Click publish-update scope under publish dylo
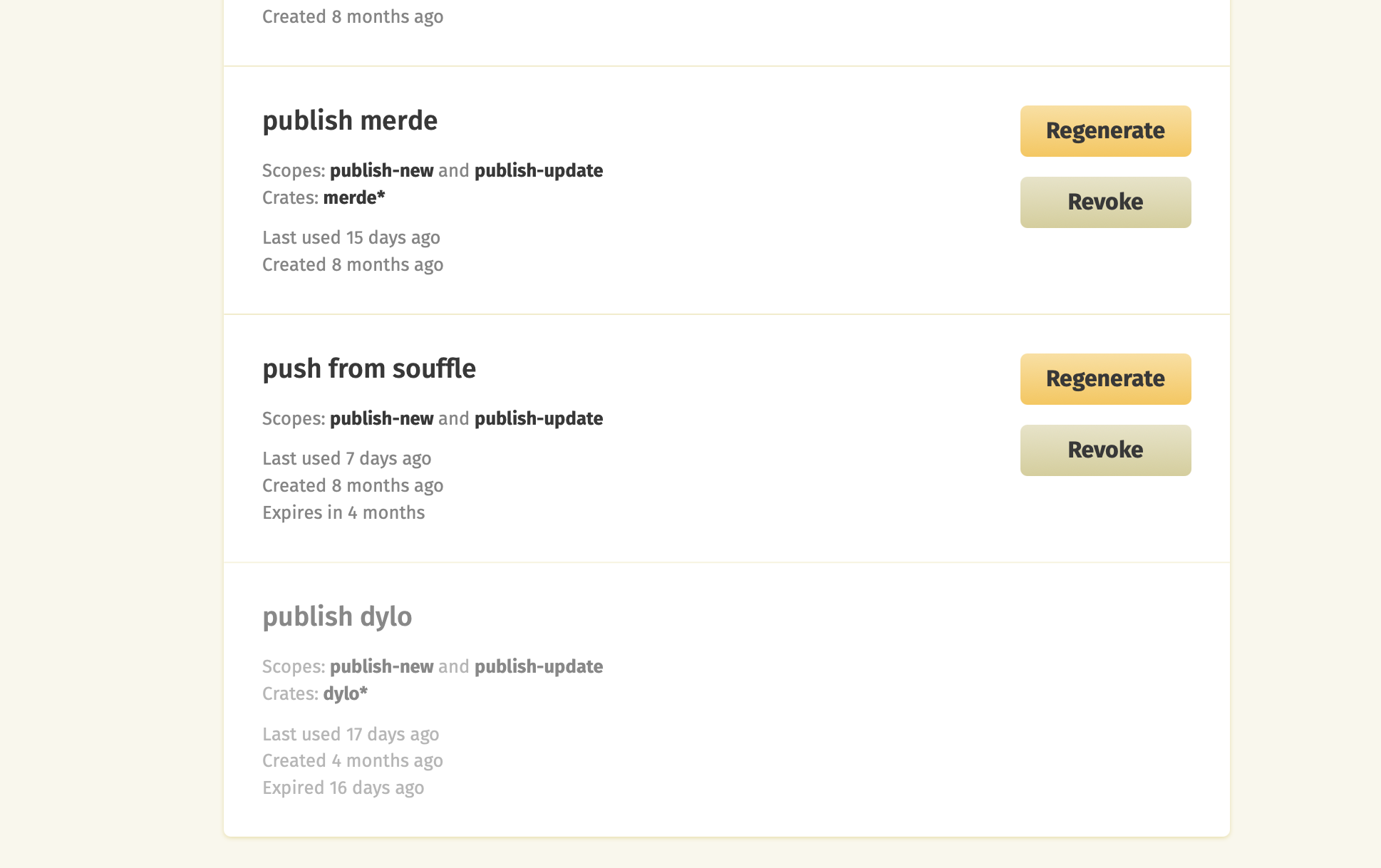Image resolution: width=1381 pixels, height=868 pixels. click(x=539, y=667)
